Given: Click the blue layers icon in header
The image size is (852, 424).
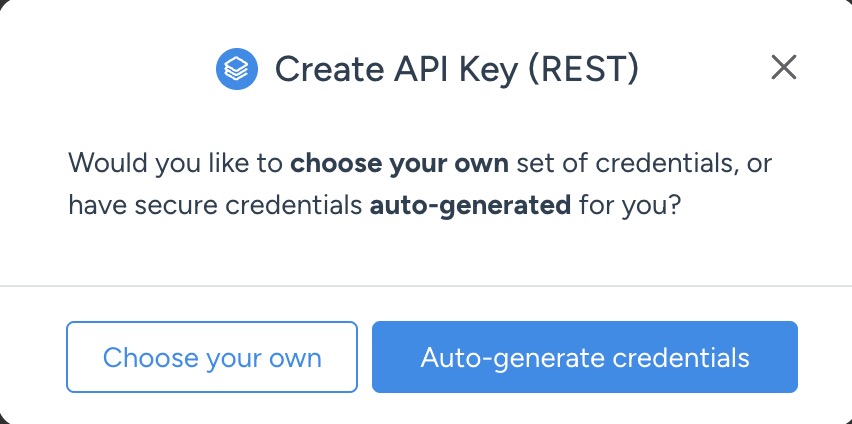Looking at the screenshot, I should click(x=237, y=69).
